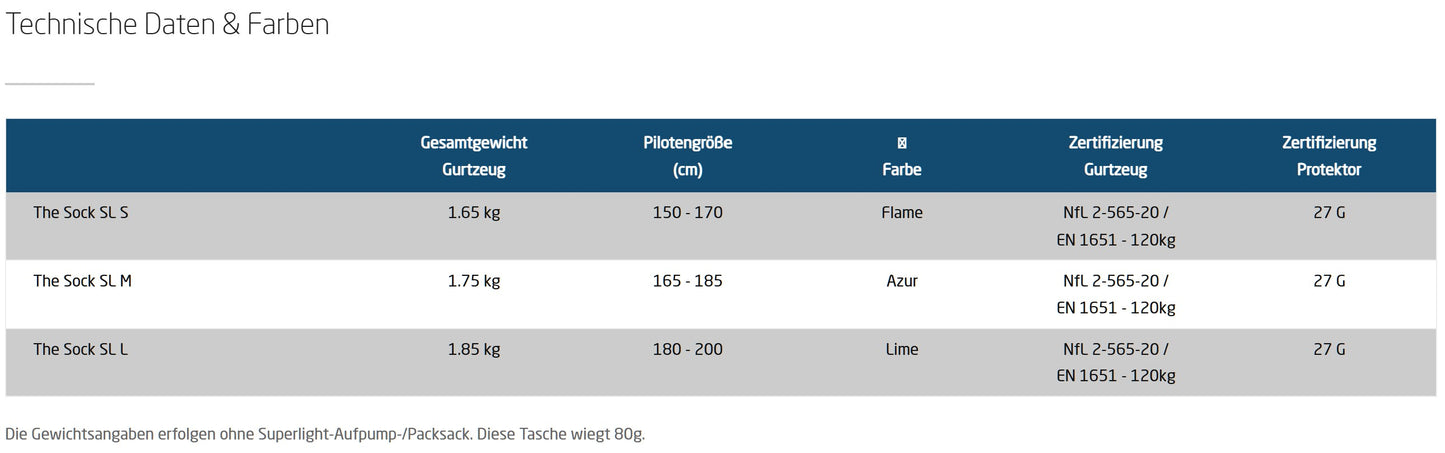Click the Zertifizierung Gurtzeug column header
The height and width of the screenshot is (453, 1445).
click(1115, 156)
